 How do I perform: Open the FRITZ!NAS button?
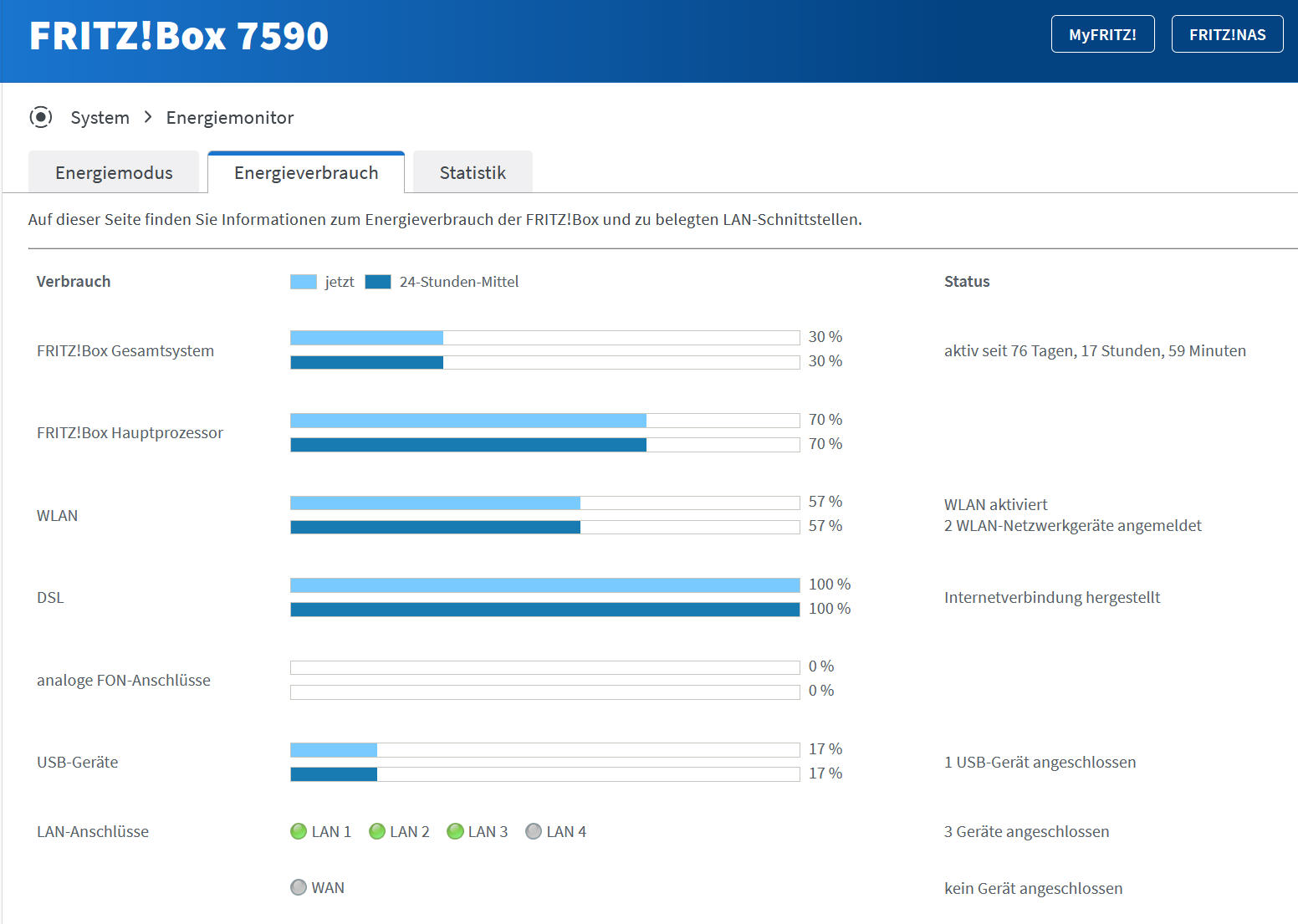(x=1227, y=34)
